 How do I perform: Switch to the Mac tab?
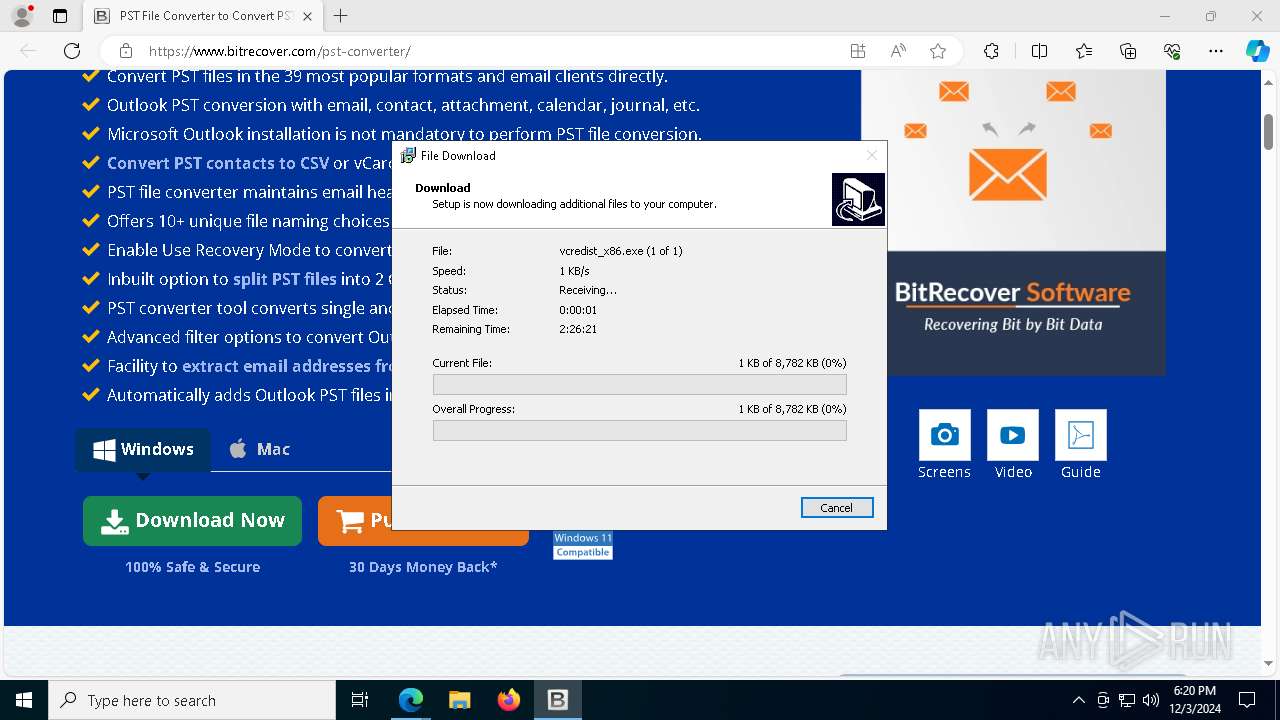pyautogui.click(x=259, y=449)
